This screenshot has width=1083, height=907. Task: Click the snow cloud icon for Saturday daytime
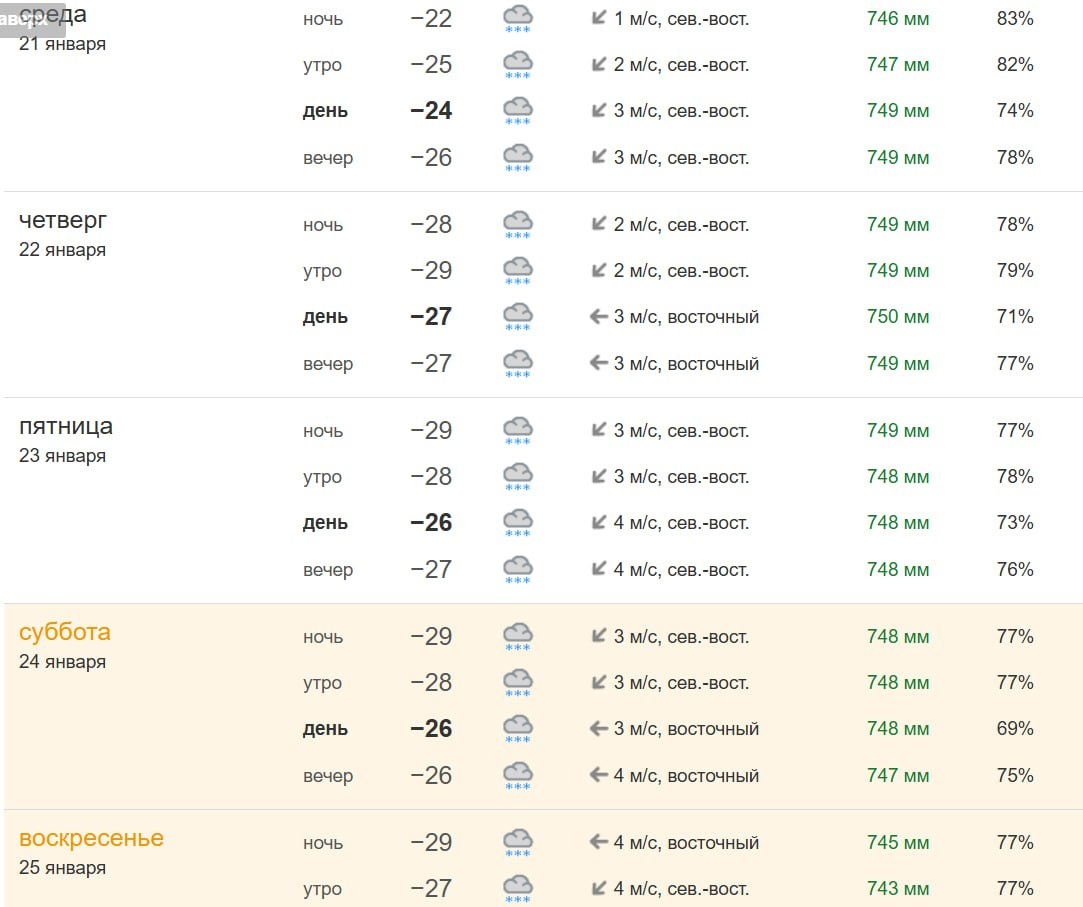pyautogui.click(x=517, y=729)
